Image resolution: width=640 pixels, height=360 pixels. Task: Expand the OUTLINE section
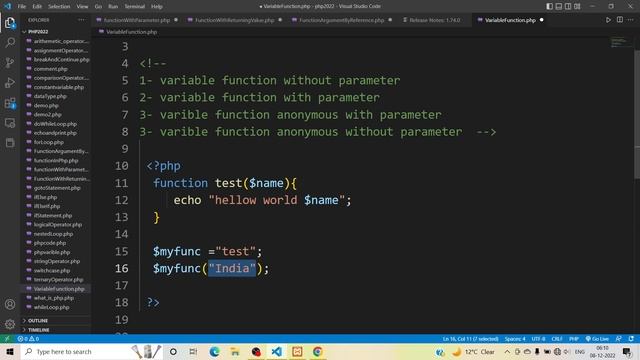[38, 321]
